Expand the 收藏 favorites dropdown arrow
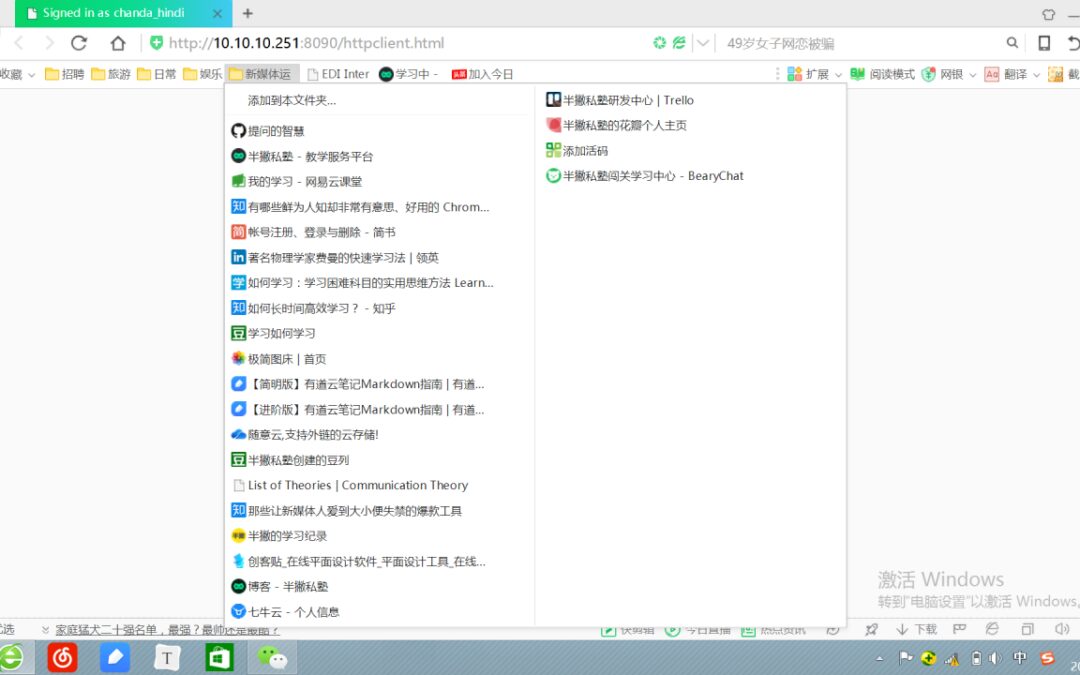The height and width of the screenshot is (675, 1080). pyautogui.click(x=32, y=74)
